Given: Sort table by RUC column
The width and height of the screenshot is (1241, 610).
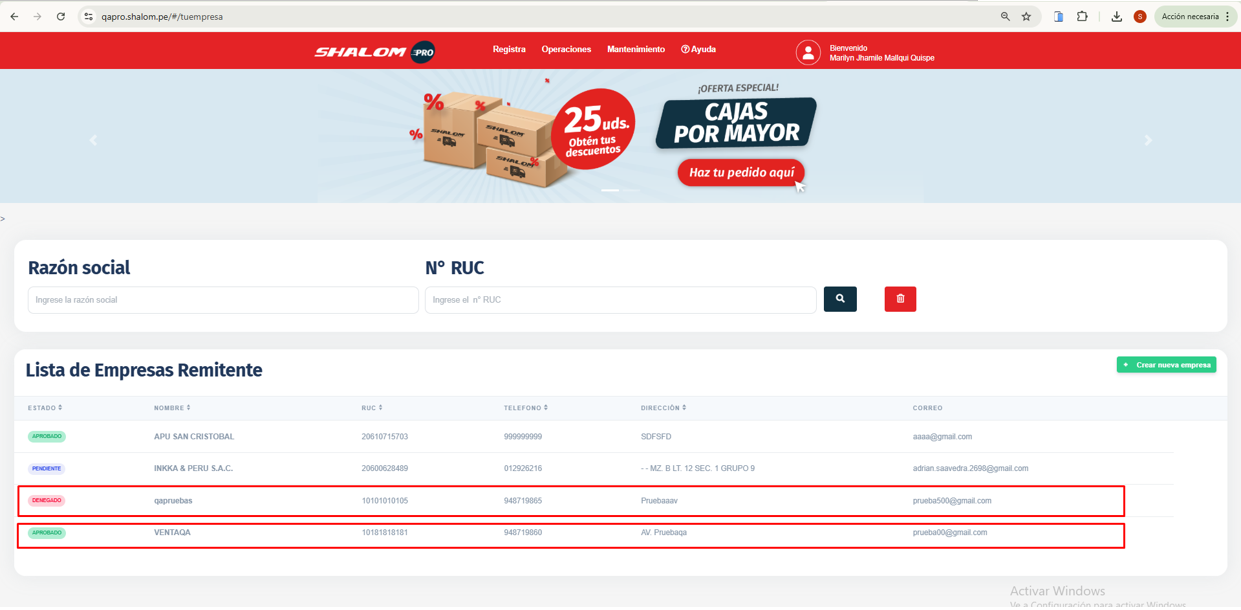Looking at the screenshot, I should [371, 408].
